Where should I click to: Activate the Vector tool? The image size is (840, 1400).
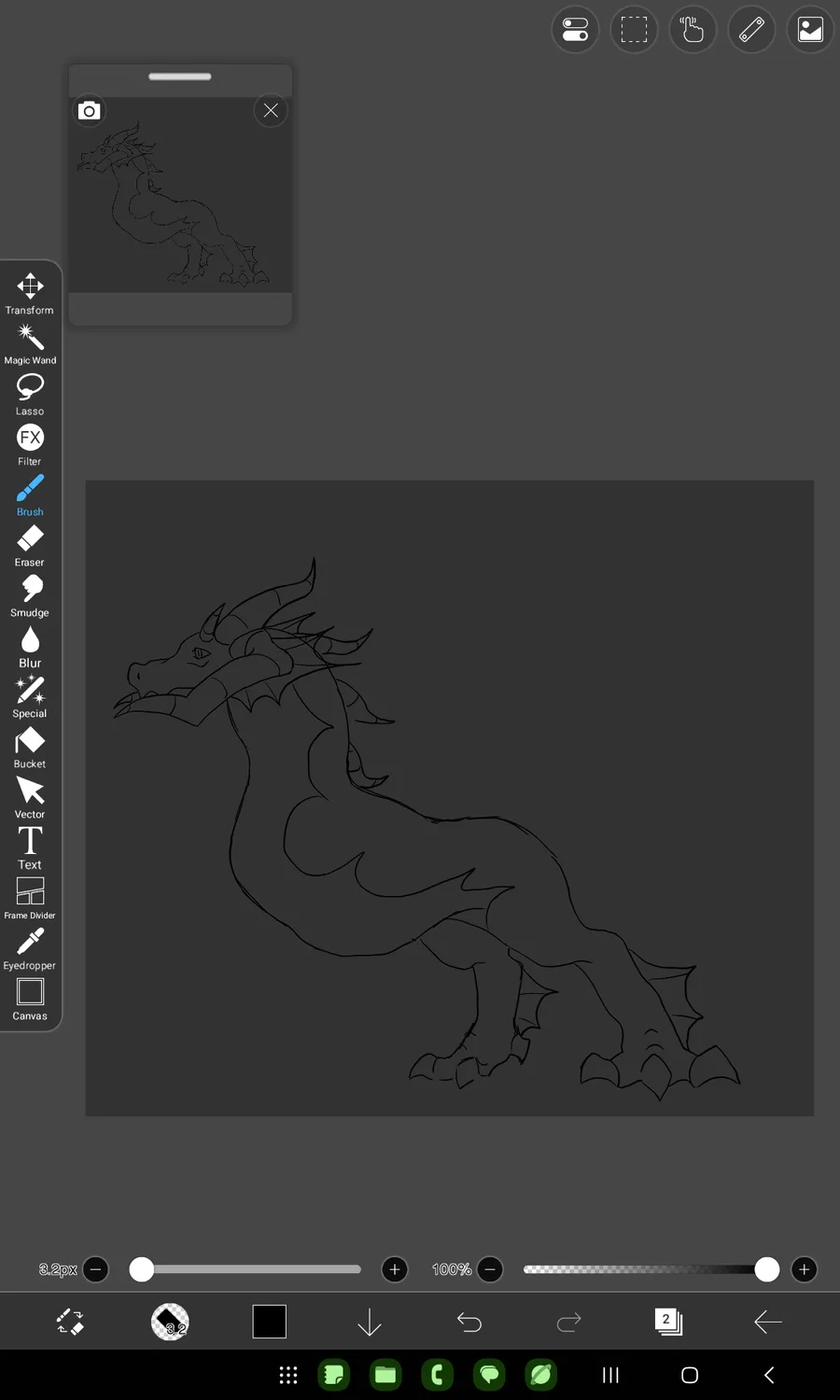(30, 797)
